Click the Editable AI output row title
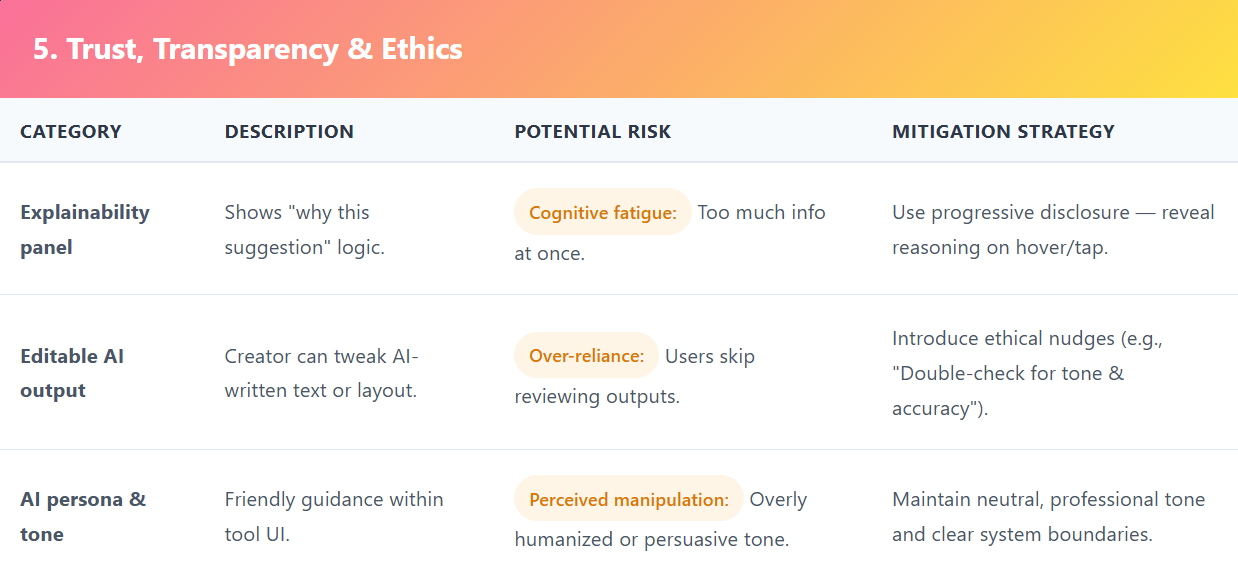This screenshot has height=573, width=1238. coord(72,373)
